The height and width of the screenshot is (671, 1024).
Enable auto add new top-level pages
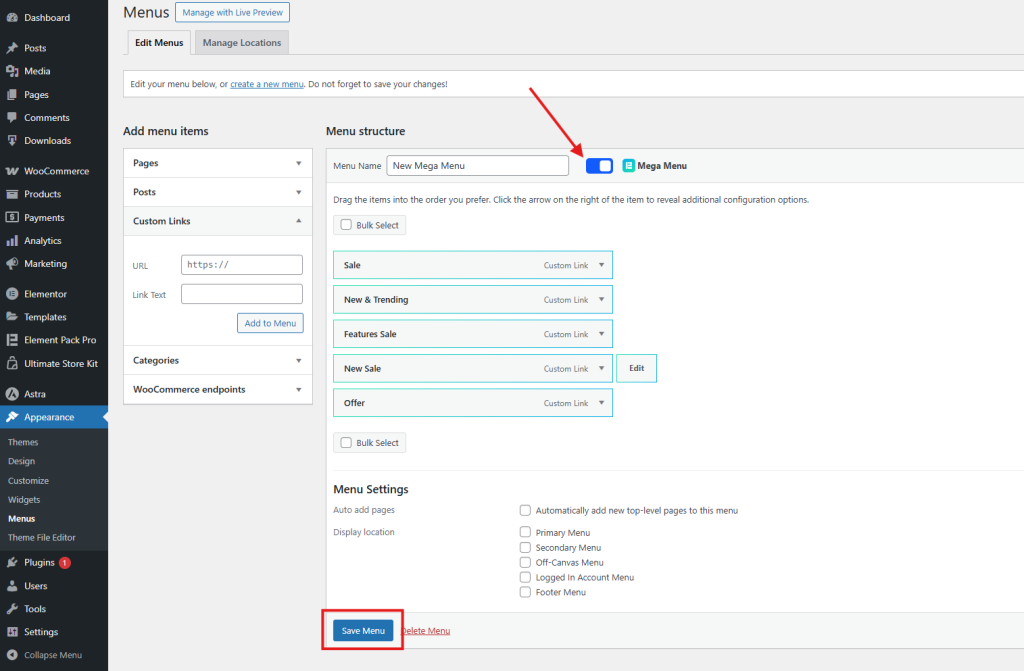tap(525, 510)
